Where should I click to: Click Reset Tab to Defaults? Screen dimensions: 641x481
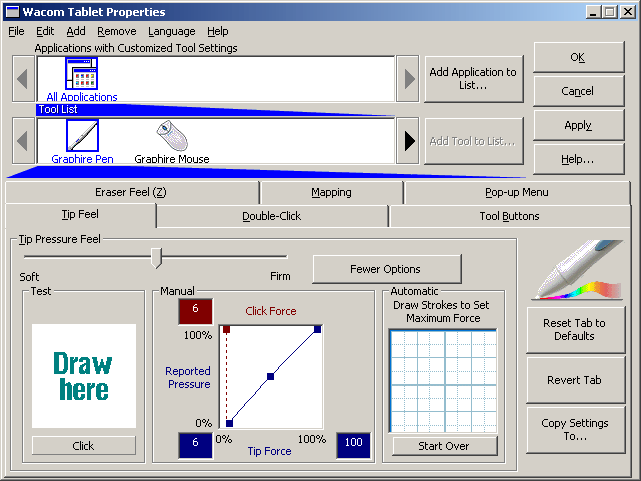coord(575,329)
